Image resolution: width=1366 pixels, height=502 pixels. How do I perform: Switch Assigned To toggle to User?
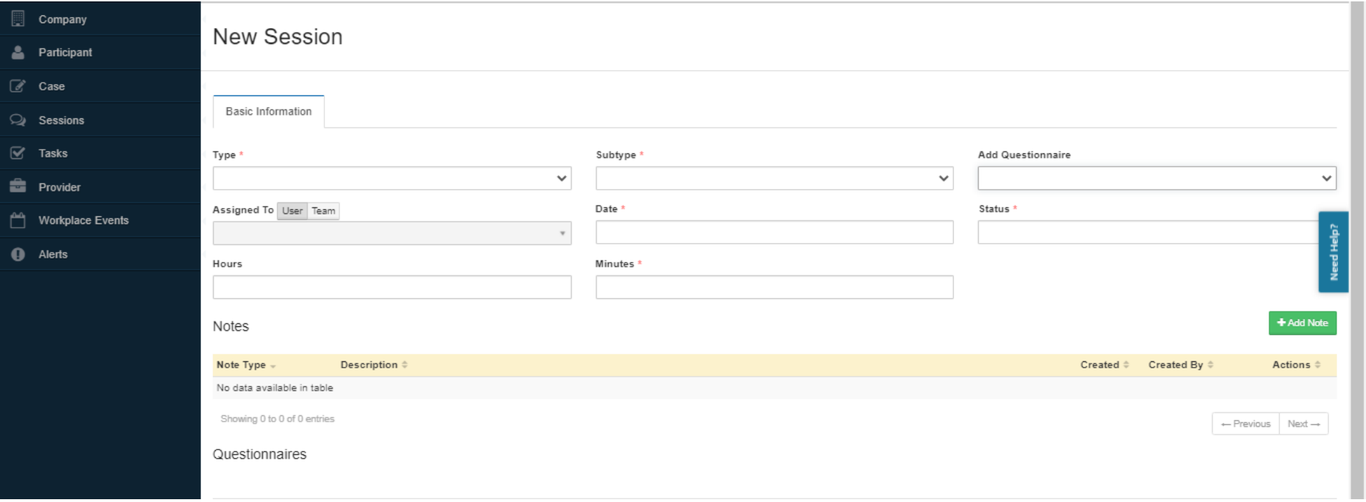[292, 211]
